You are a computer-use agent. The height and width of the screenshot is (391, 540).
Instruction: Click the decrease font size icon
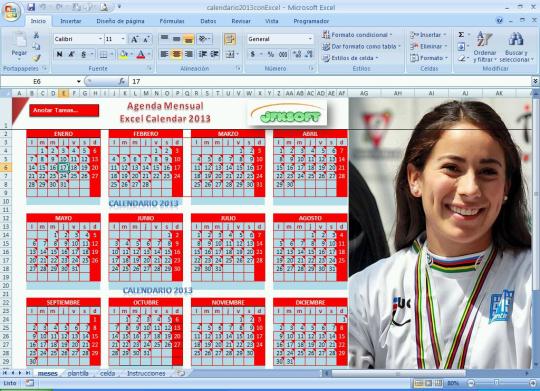[146, 39]
